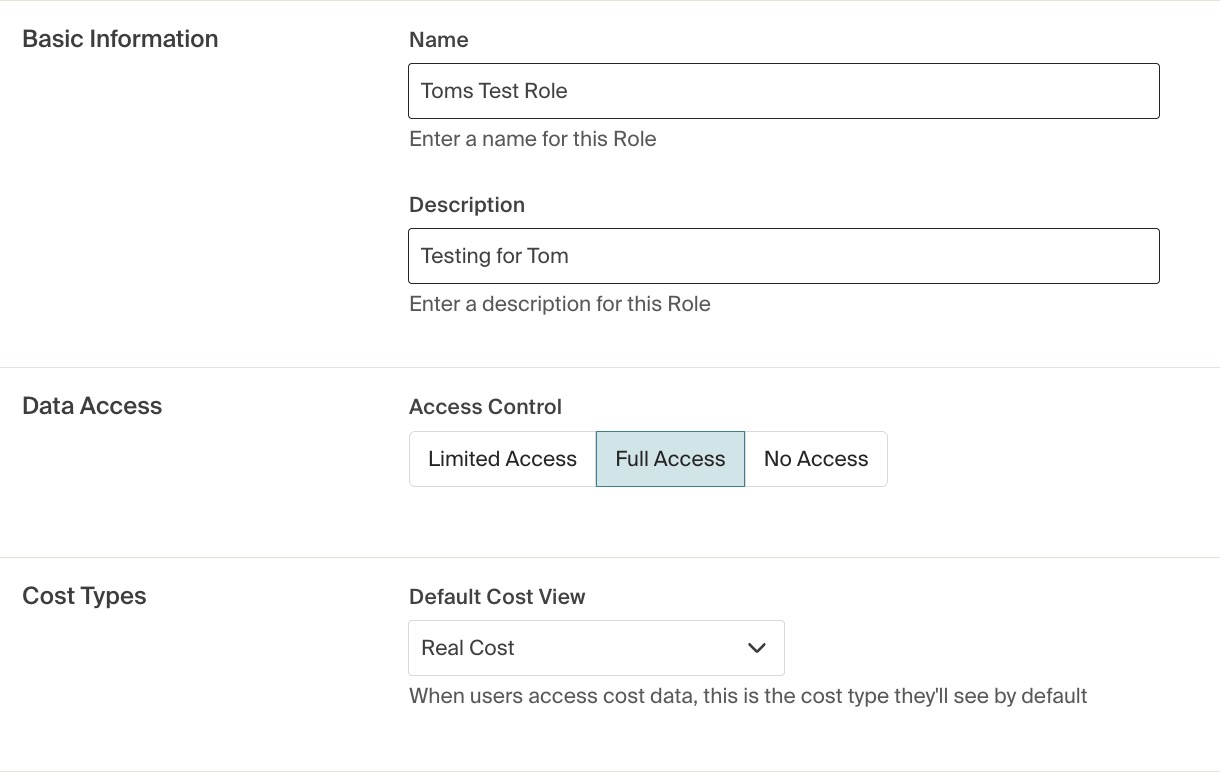The image size is (1220, 774).
Task: Select Limited Access for access control
Action: [502, 459]
